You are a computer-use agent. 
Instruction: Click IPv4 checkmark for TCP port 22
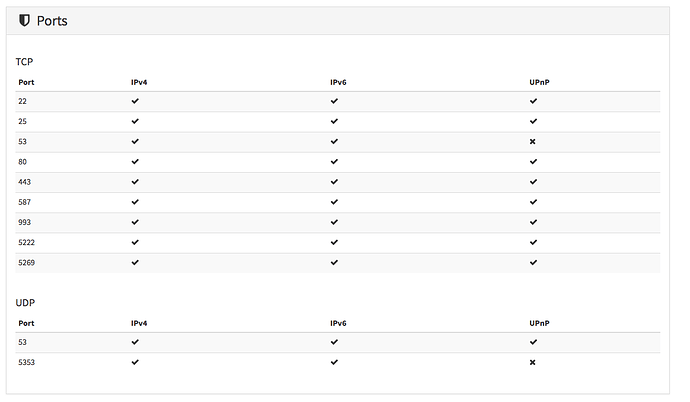pos(135,101)
